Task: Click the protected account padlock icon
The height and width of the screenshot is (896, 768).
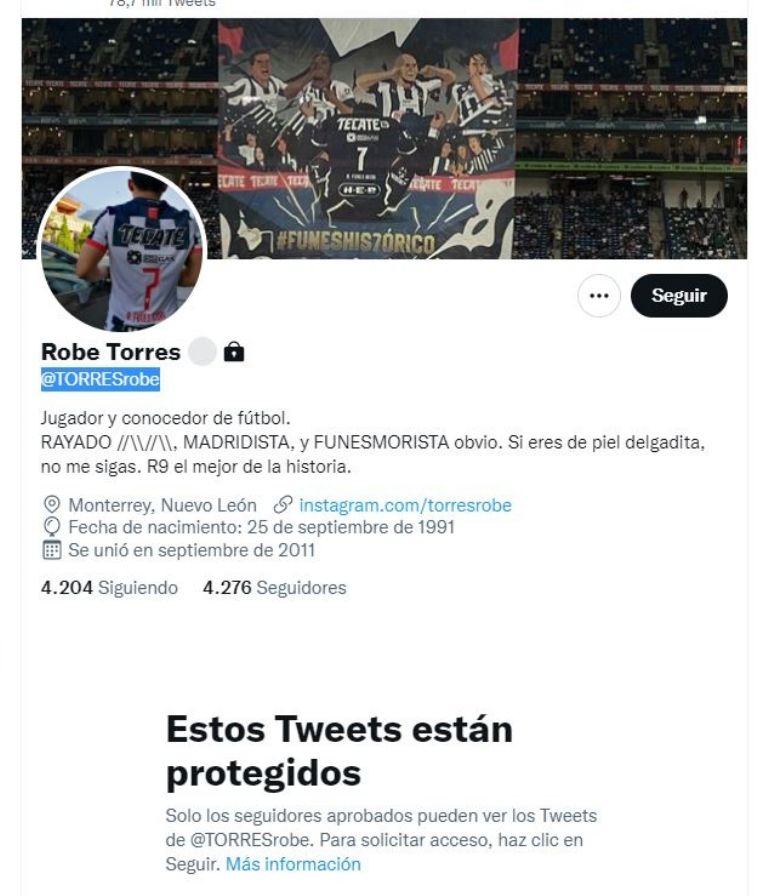Action: [x=234, y=351]
